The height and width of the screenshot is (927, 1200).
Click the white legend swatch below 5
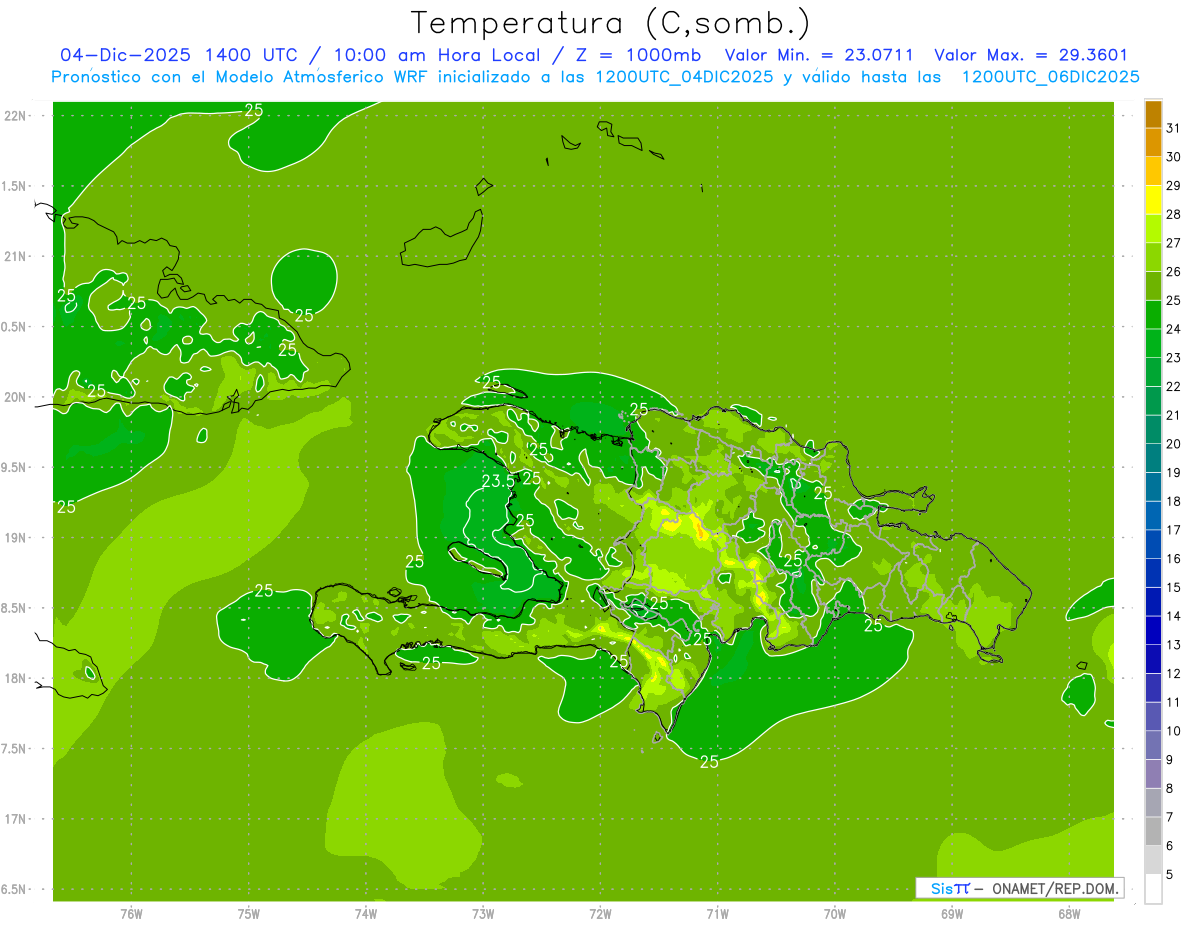point(1153,888)
